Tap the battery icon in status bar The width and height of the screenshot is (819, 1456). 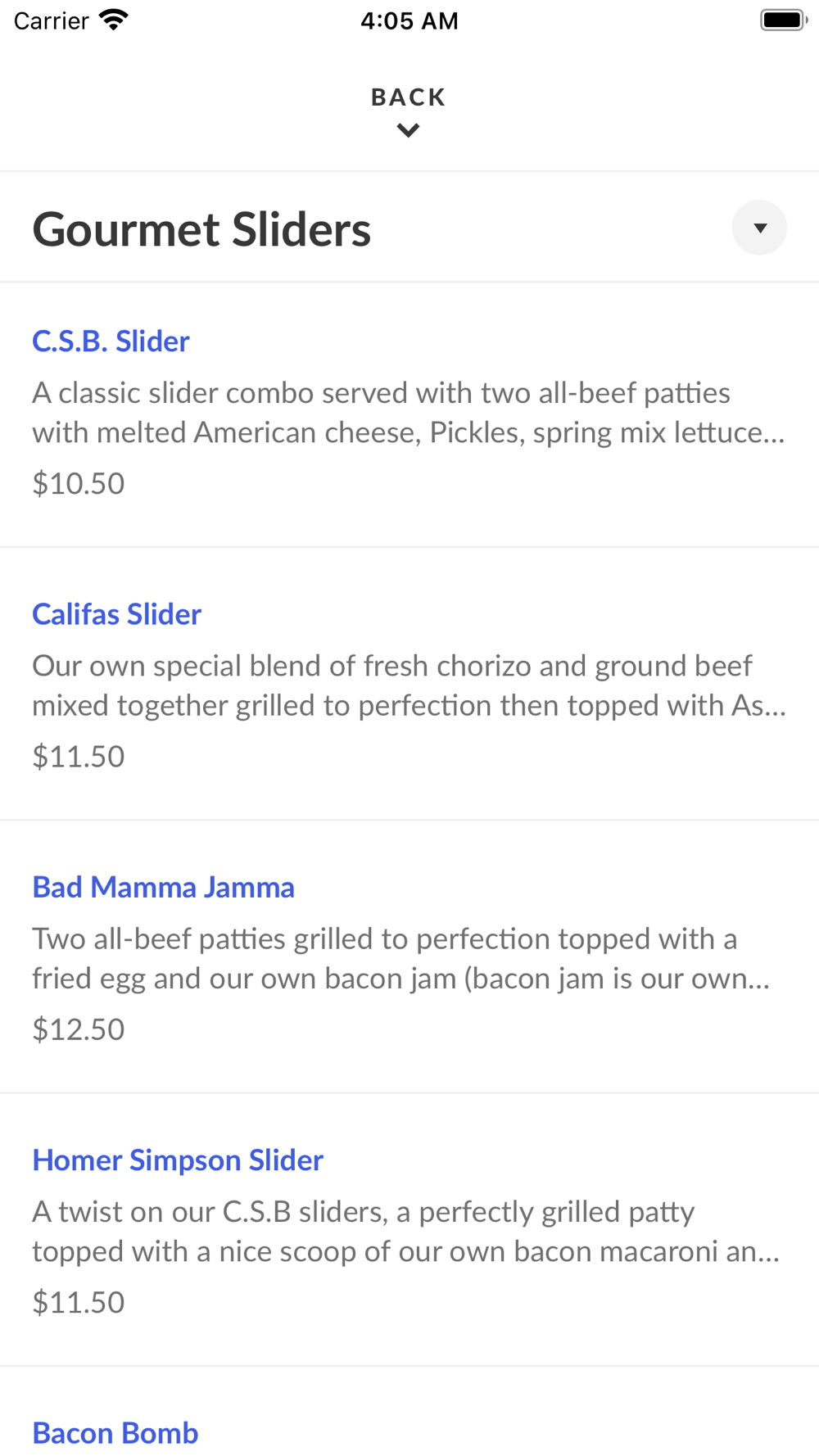coord(783,20)
